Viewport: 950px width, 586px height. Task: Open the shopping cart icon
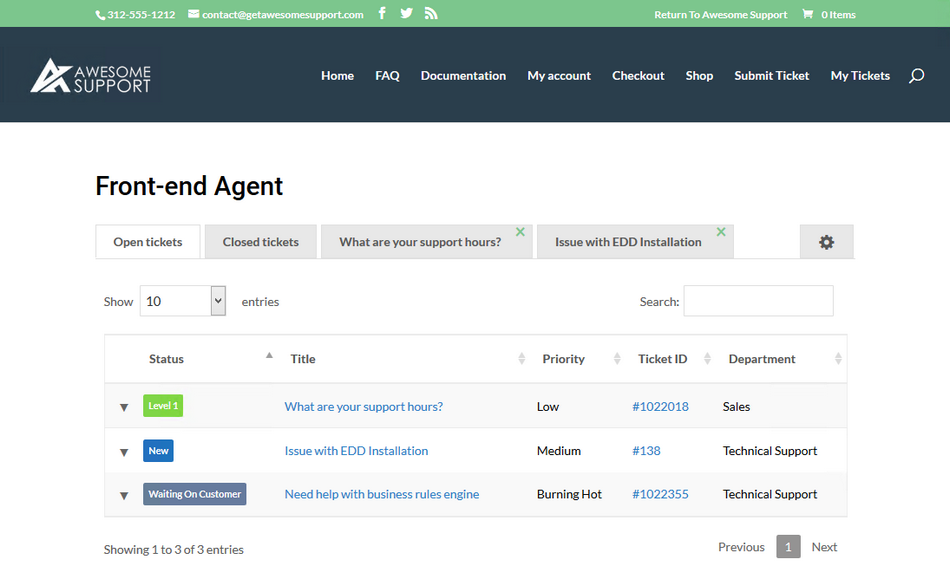(808, 13)
